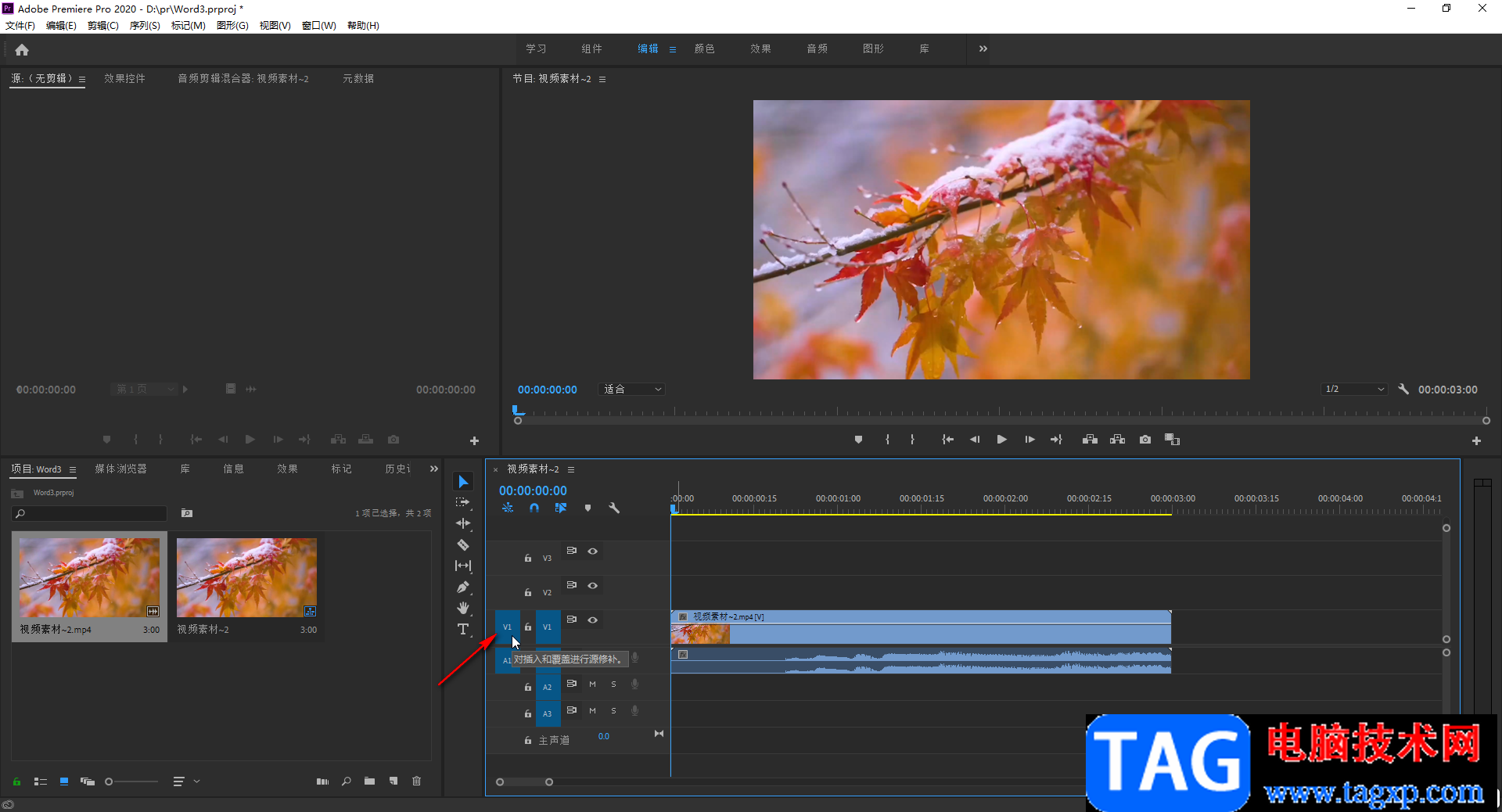
Task: Open 序列(S) menu
Action: (x=145, y=26)
